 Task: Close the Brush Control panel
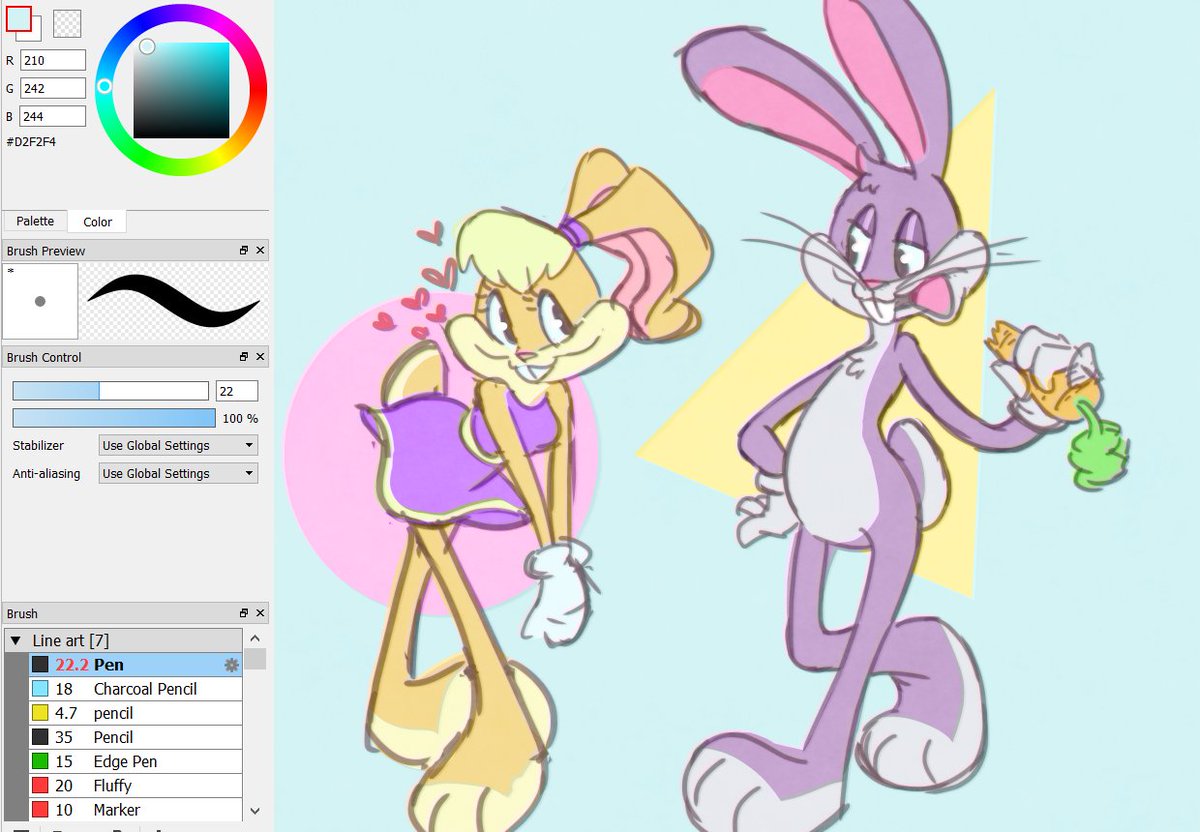(x=260, y=357)
